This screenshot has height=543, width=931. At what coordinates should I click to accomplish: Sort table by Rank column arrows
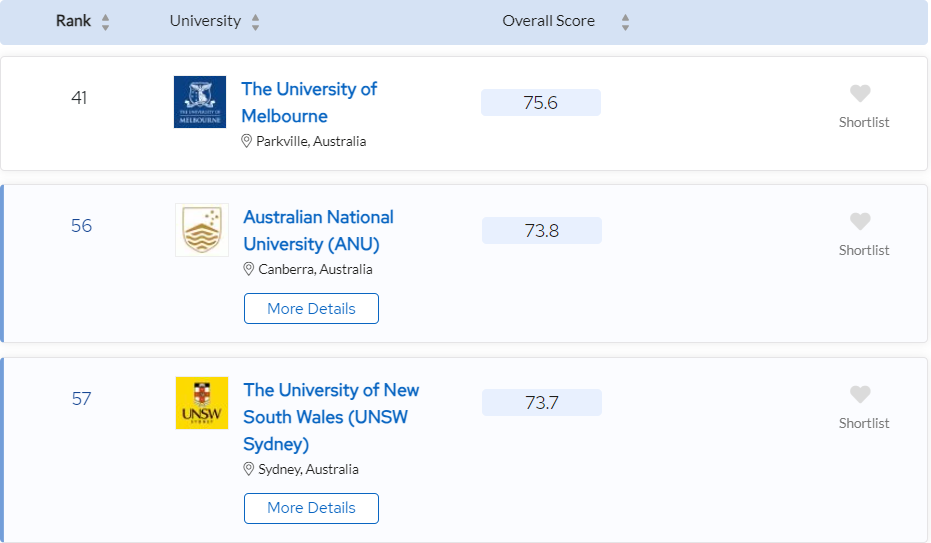tap(106, 23)
